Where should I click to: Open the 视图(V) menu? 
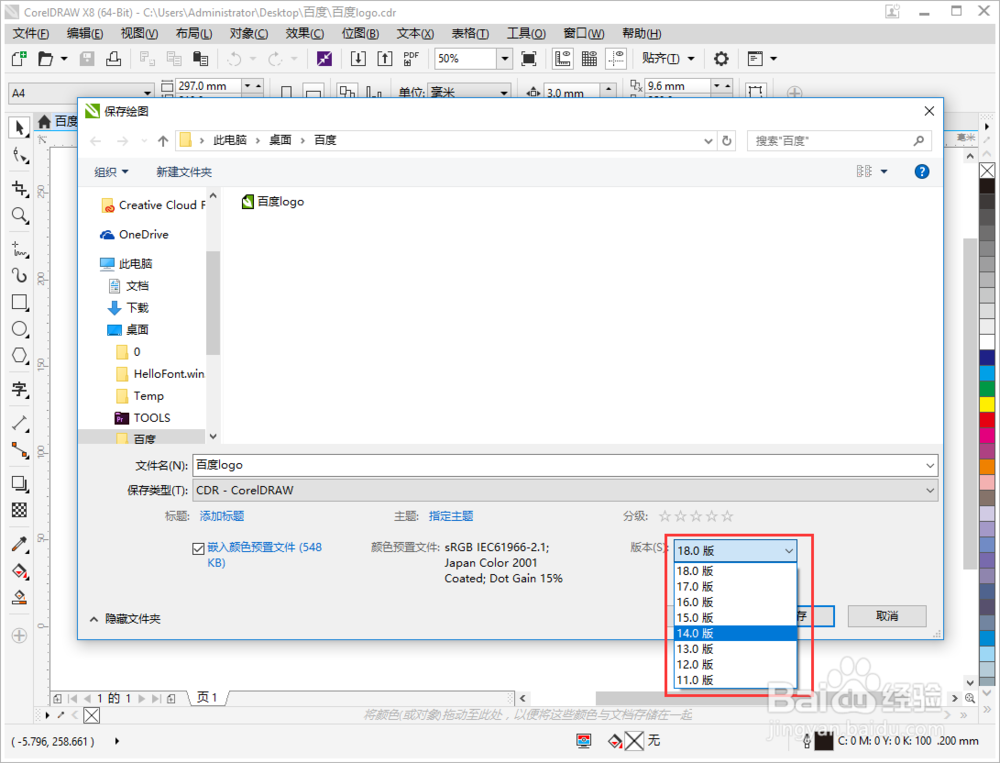coord(140,34)
